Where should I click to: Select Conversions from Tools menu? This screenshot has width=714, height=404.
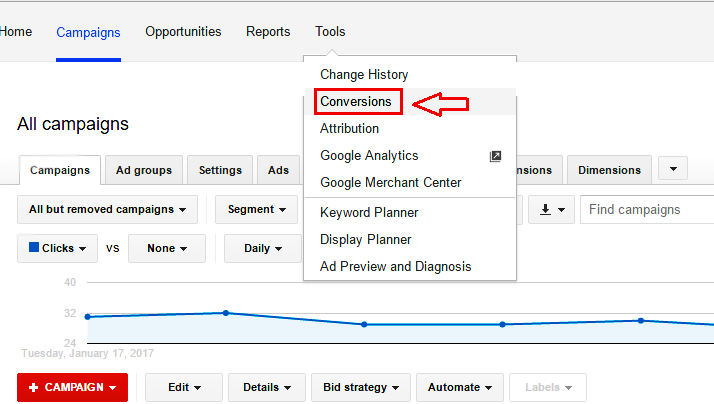click(356, 102)
